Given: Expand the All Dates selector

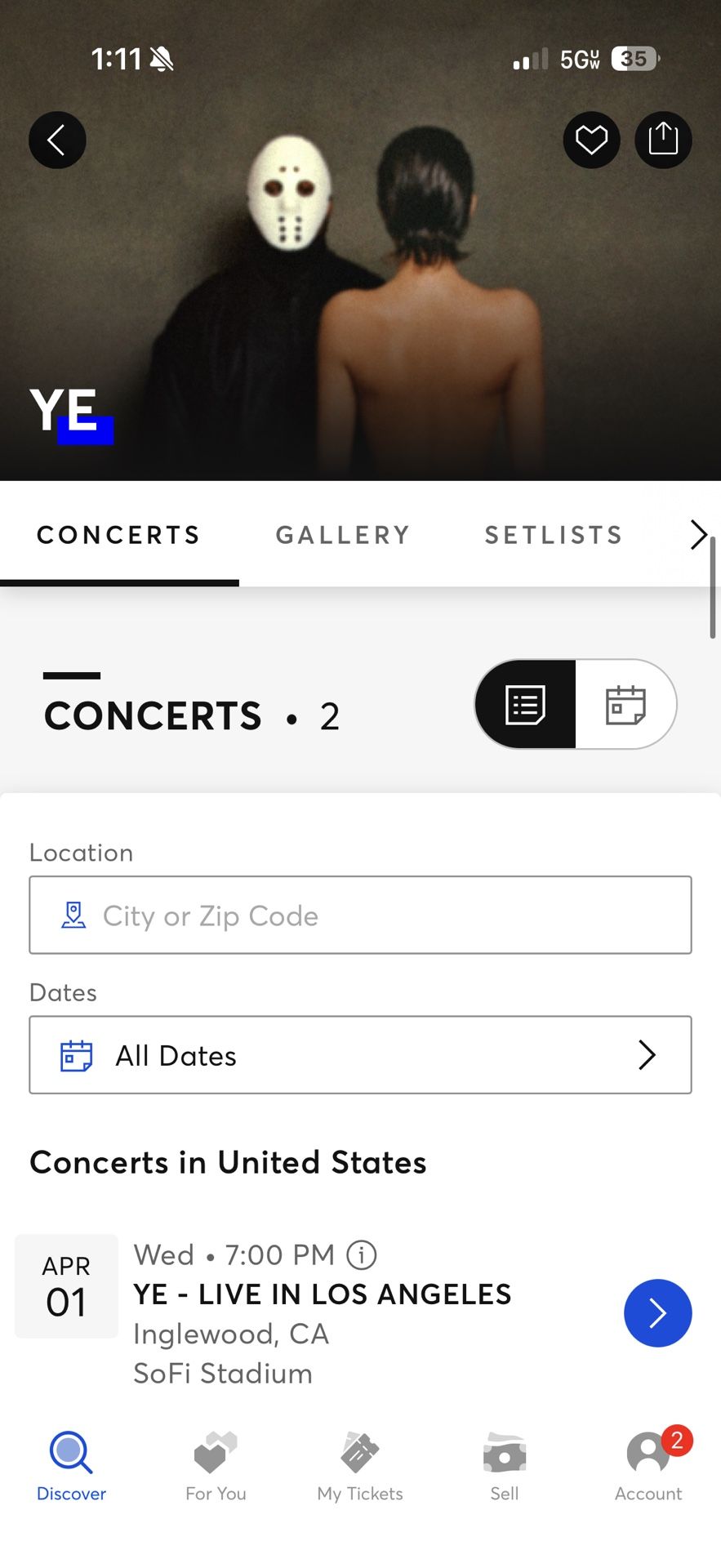Looking at the screenshot, I should [x=360, y=1055].
